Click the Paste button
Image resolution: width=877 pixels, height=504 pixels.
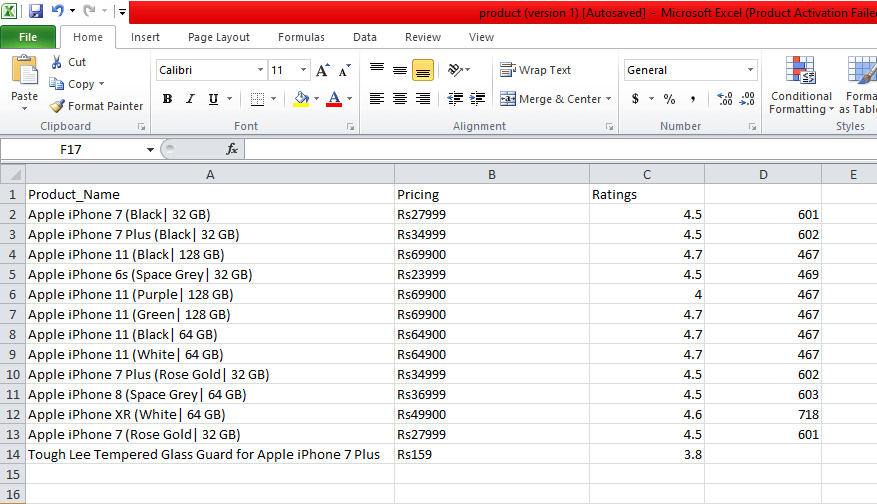tap(24, 84)
